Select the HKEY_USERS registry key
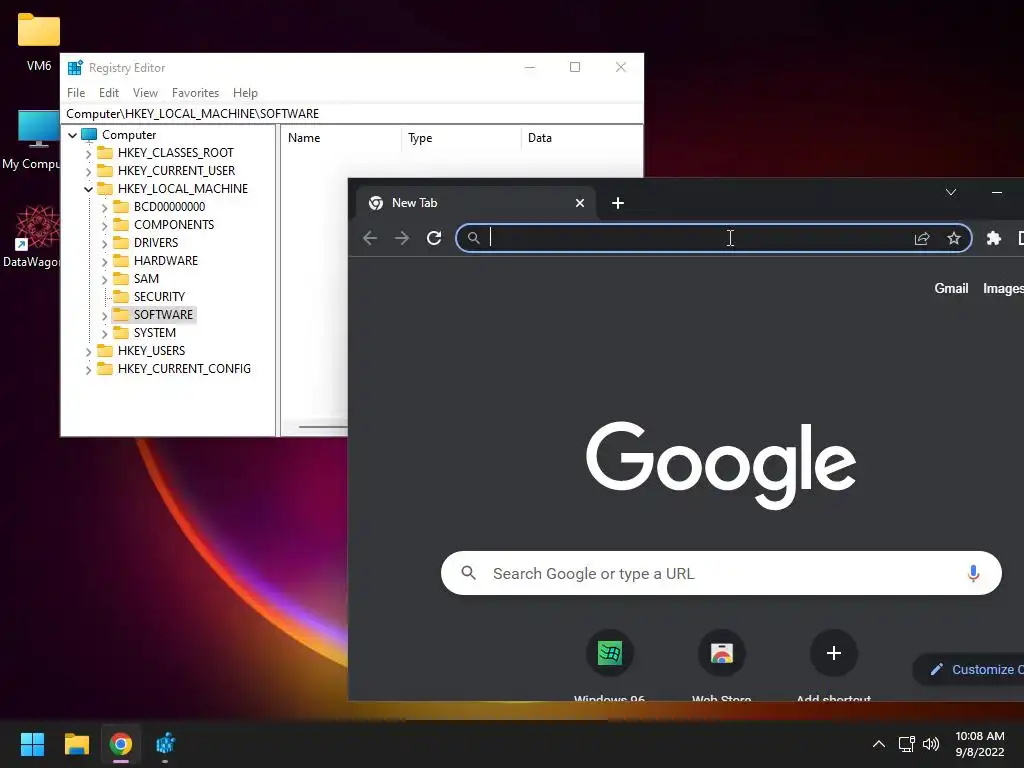 (x=151, y=351)
